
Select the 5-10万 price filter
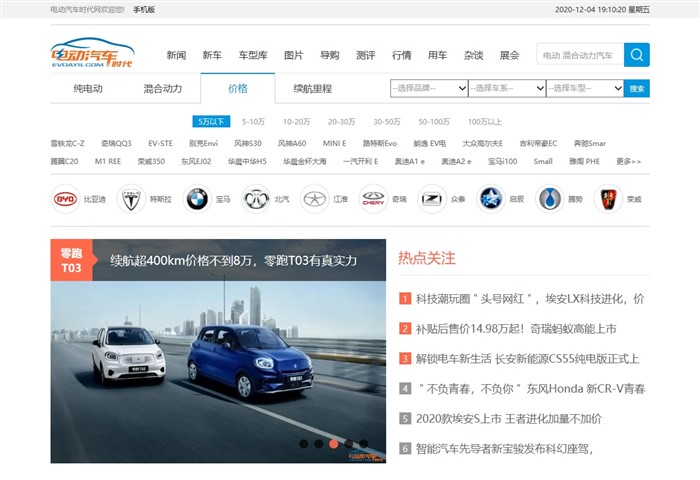[x=253, y=121]
